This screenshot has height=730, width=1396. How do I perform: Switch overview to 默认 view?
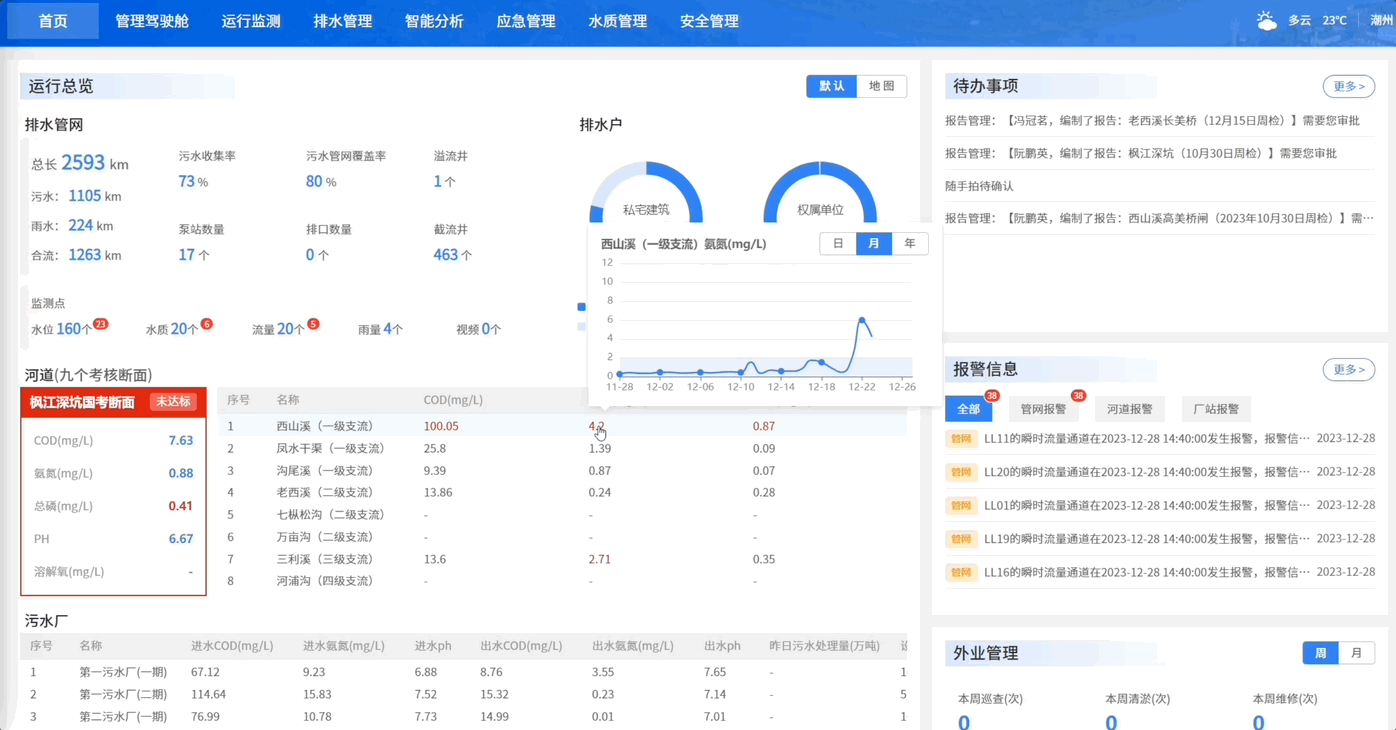tap(832, 86)
